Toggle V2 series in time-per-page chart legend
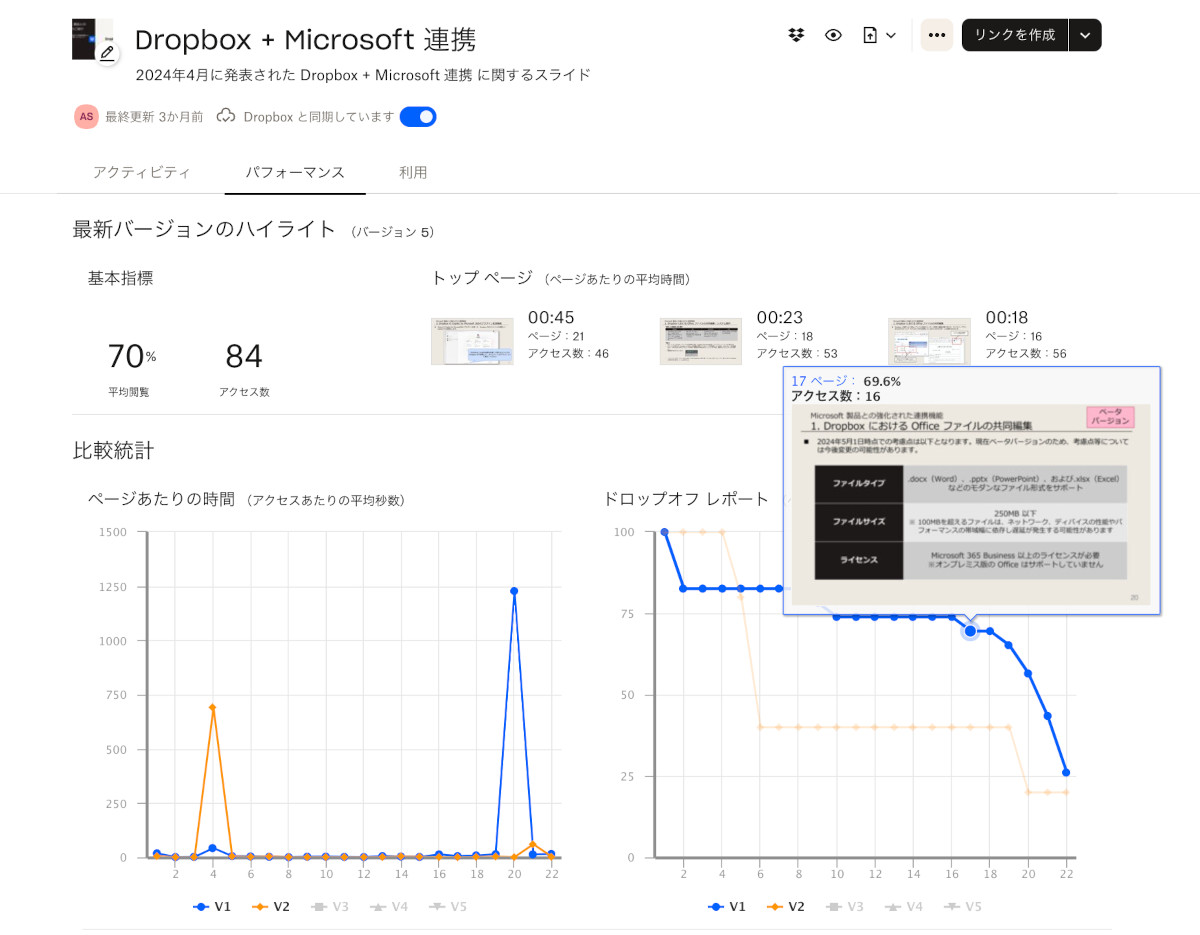 (271, 906)
